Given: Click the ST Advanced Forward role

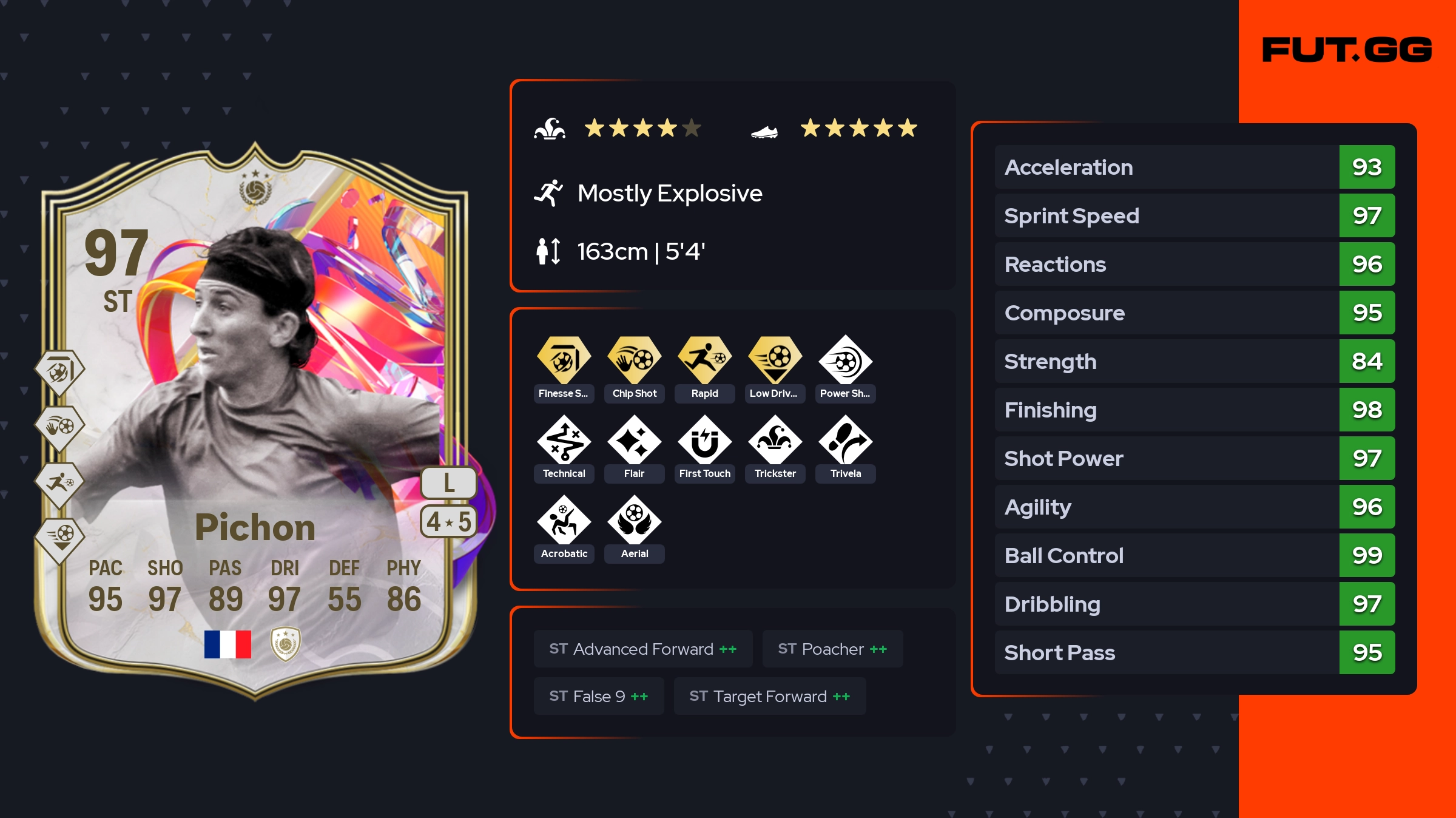Looking at the screenshot, I should 643,649.
